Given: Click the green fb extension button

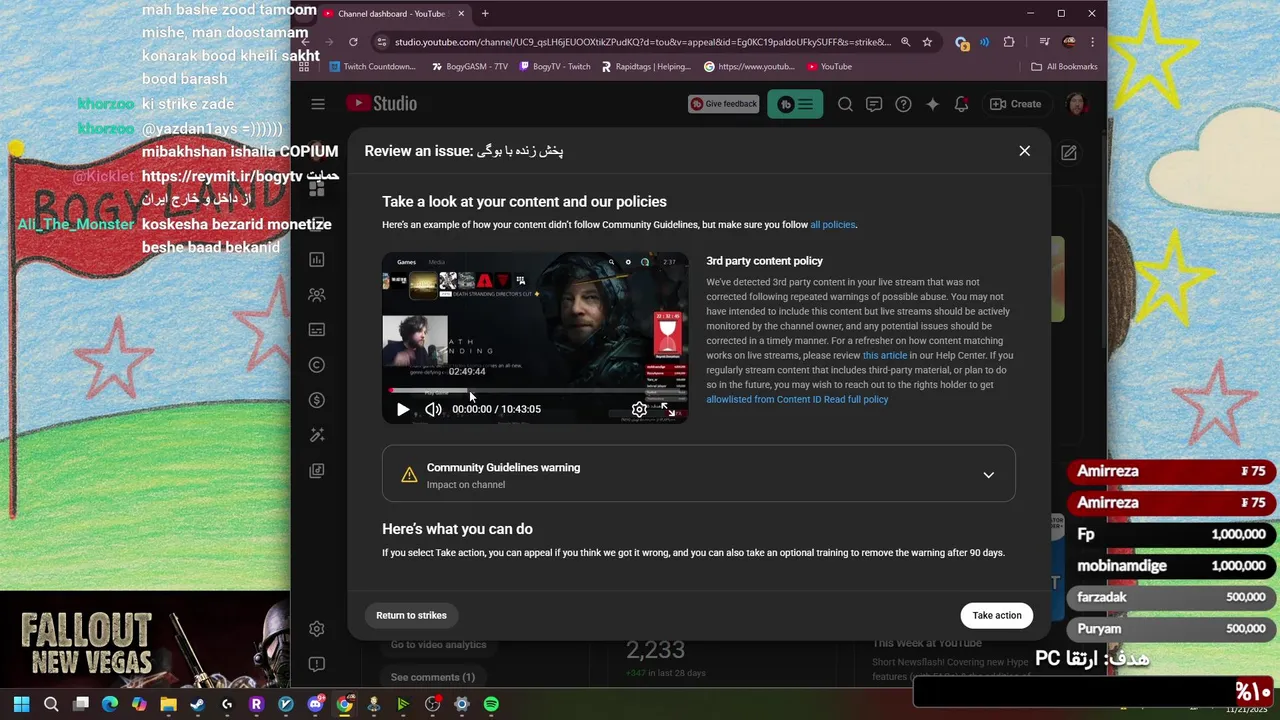Looking at the screenshot, I should [x=795, y=104].
